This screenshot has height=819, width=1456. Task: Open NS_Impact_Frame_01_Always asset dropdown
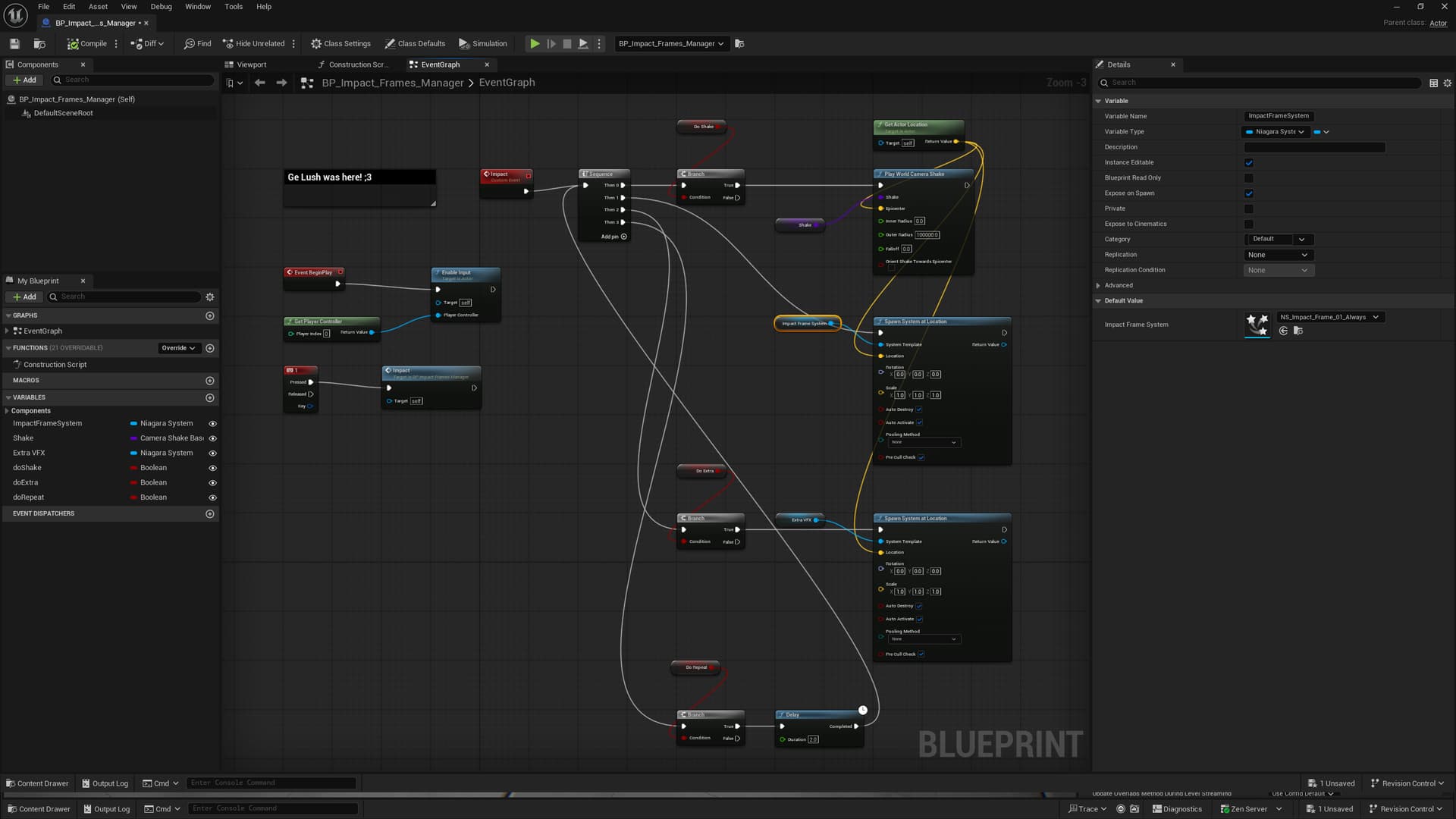[1329, 318]
